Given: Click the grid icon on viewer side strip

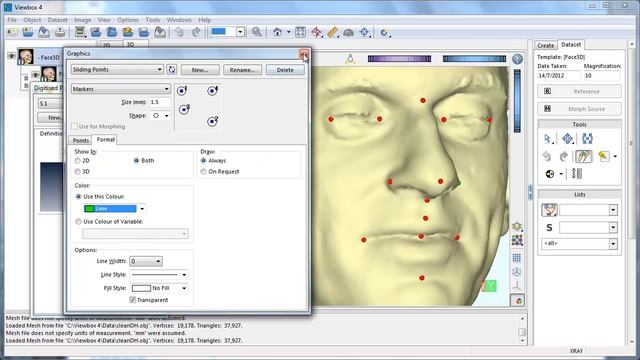Looking at the screenshot, I should coord(517,258).
